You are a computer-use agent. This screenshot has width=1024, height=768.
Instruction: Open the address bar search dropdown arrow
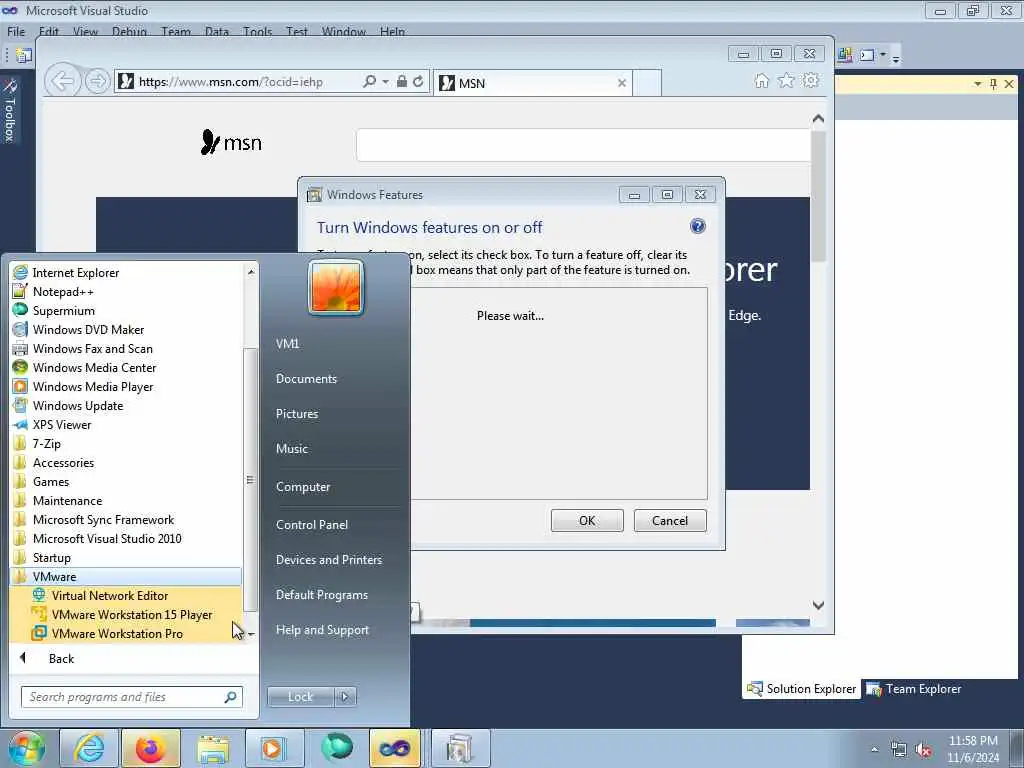385,82
